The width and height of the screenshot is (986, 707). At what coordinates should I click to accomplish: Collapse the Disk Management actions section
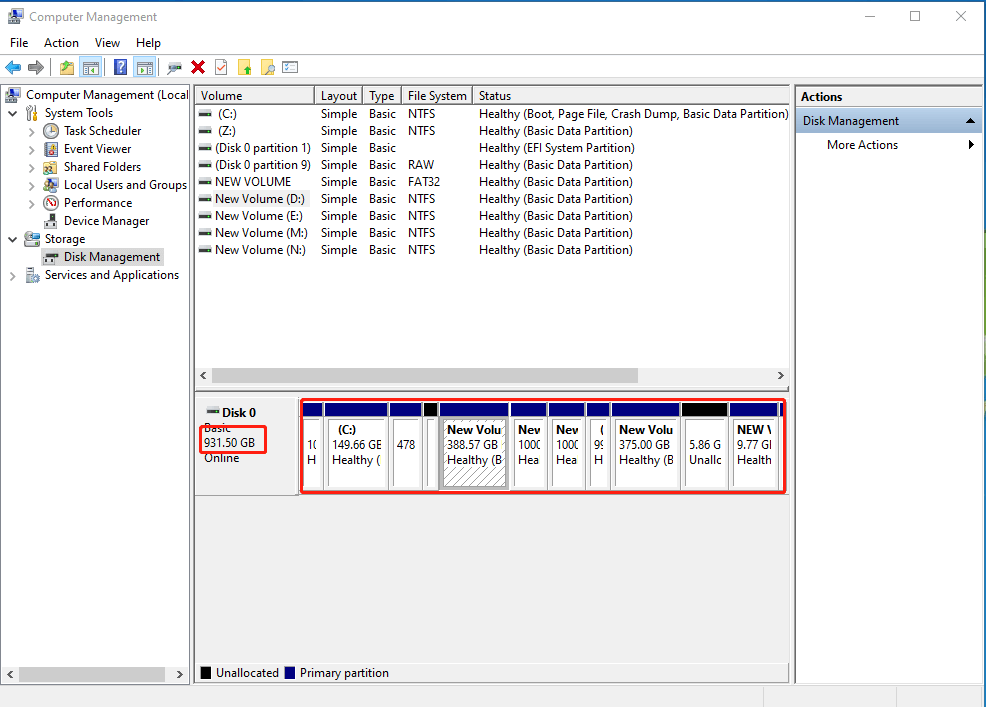point(970,121)
